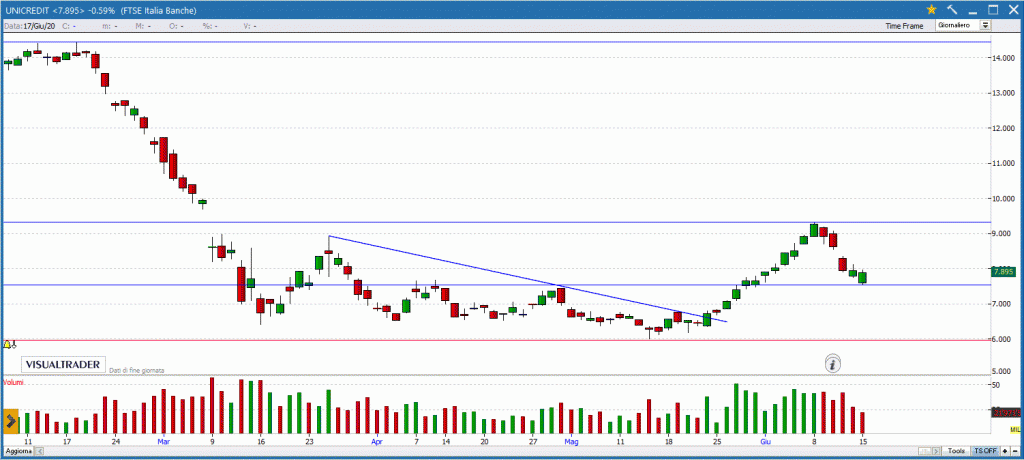Click the yellow MIL label near volume axis
This screenshot has height=460, width=1024.
[1015, 429]
